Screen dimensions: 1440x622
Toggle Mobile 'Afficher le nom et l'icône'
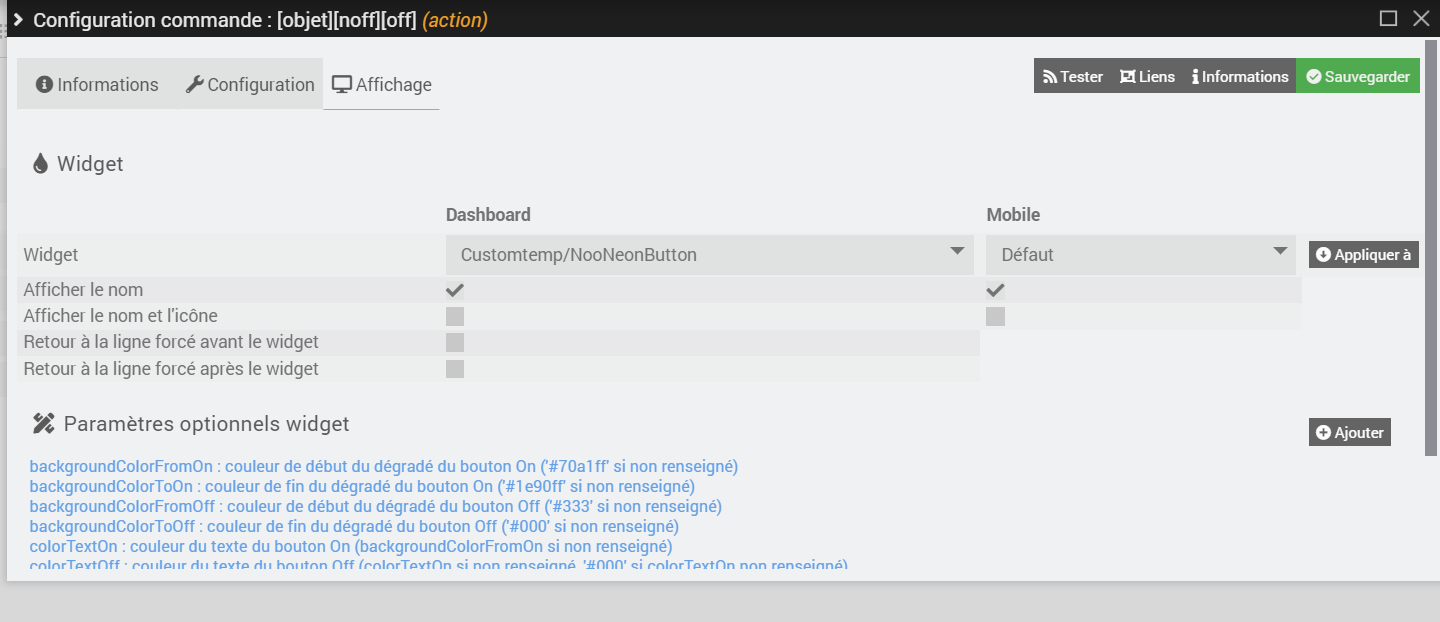pyautogui.click(x=995, y=316)
